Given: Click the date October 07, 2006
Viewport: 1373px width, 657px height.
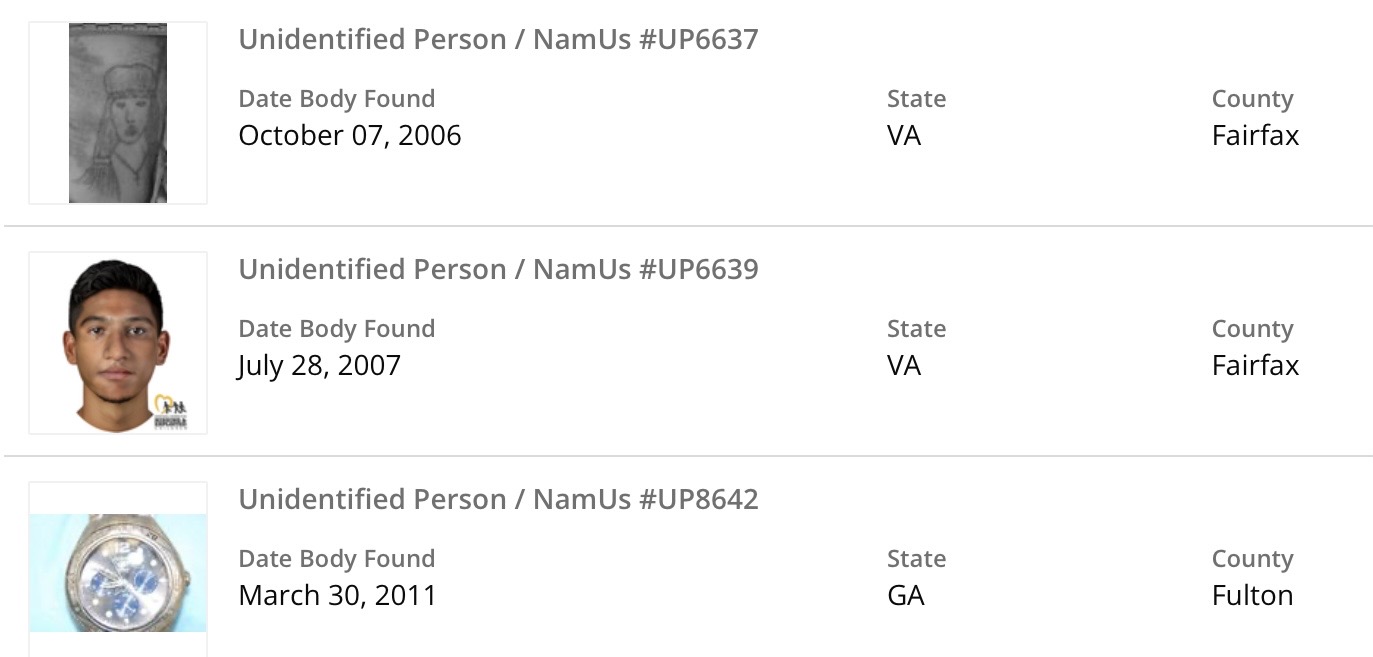Looking at the screenshot, I should [x=349, y=136].
